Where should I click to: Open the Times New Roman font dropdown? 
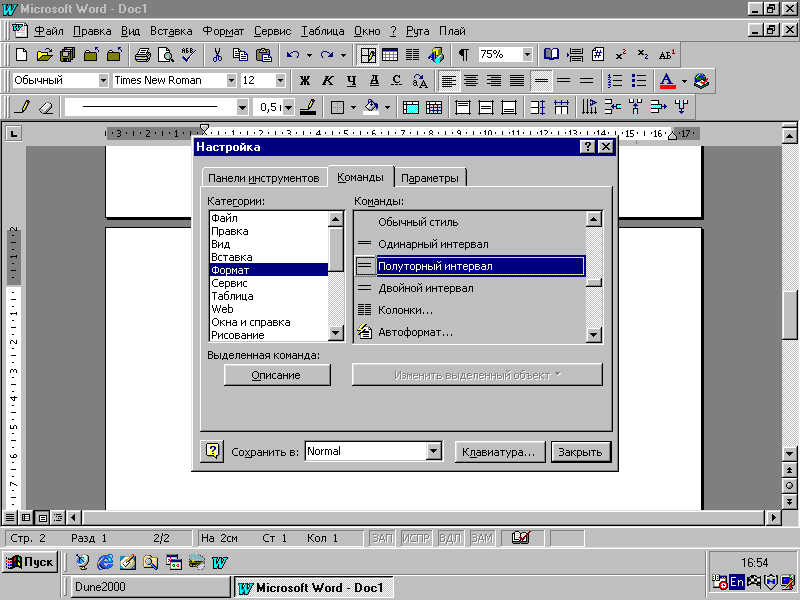231,80
